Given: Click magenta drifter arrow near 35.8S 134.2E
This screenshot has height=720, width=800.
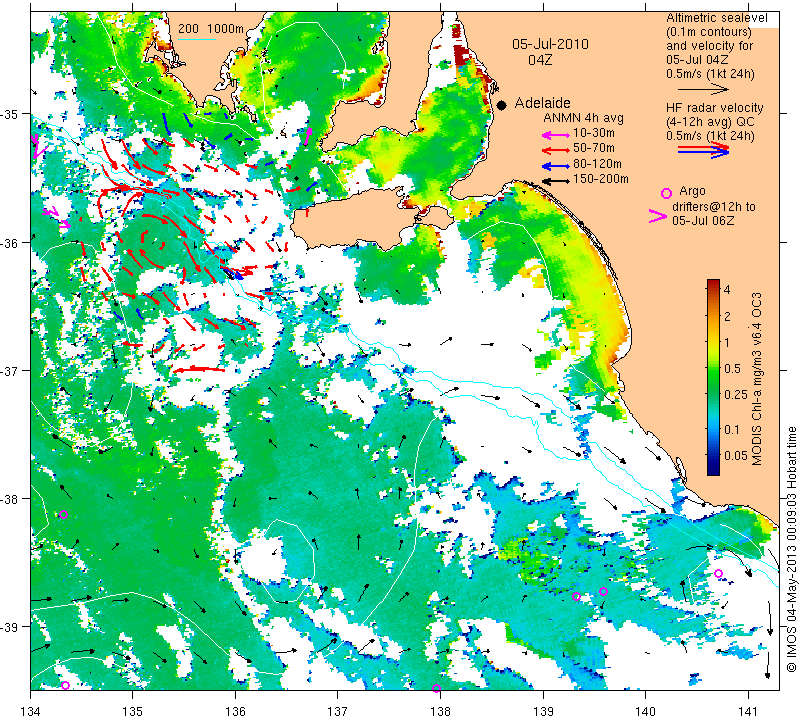Looking at the screenshot, I should point(57,218).
